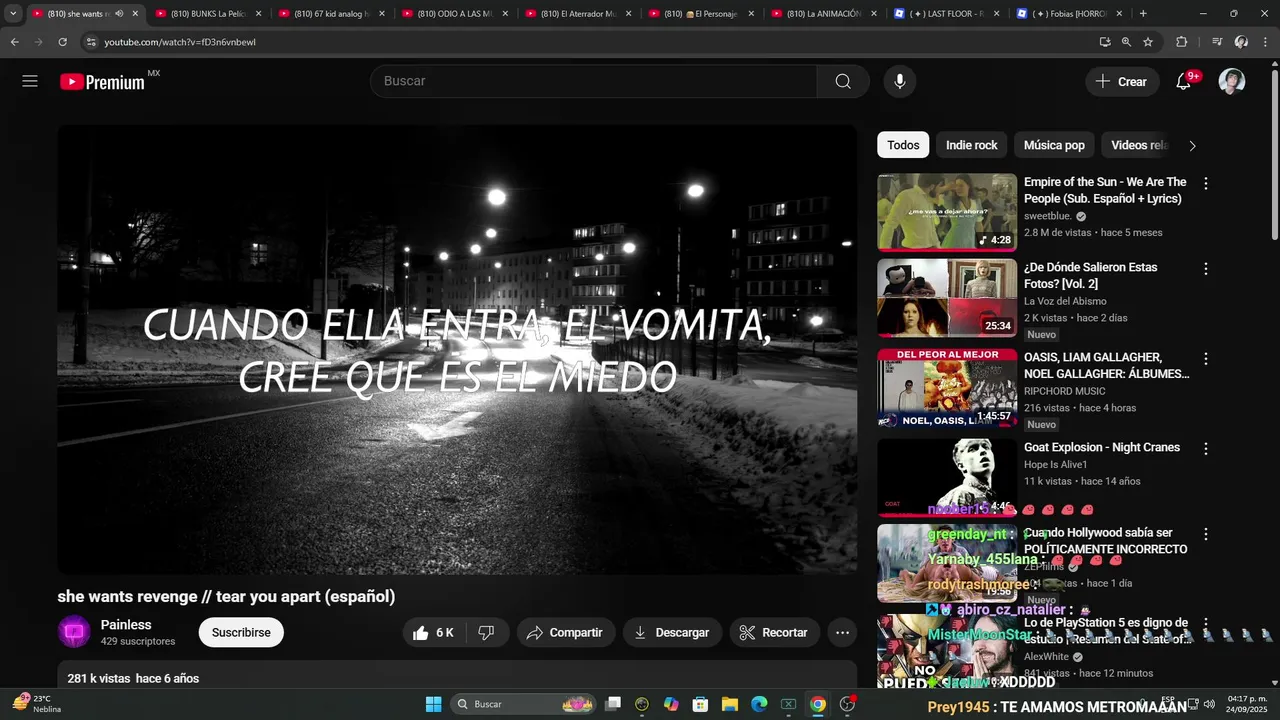The height and width of the screenshot is (720, 1280).
Task: Dislike the video with thumbs down
Action: pos(487,632)
